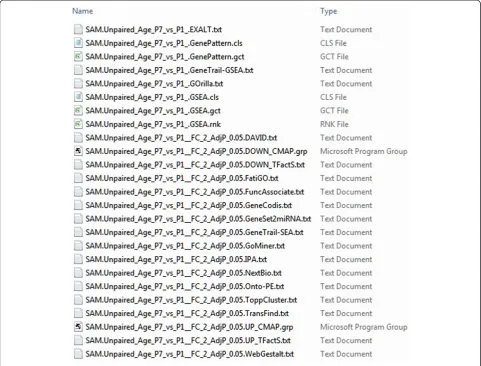The width and height of the screenshot is (481, 366).
Task: Click the file icon beside NextBio.txt
Action: [78, 273]
